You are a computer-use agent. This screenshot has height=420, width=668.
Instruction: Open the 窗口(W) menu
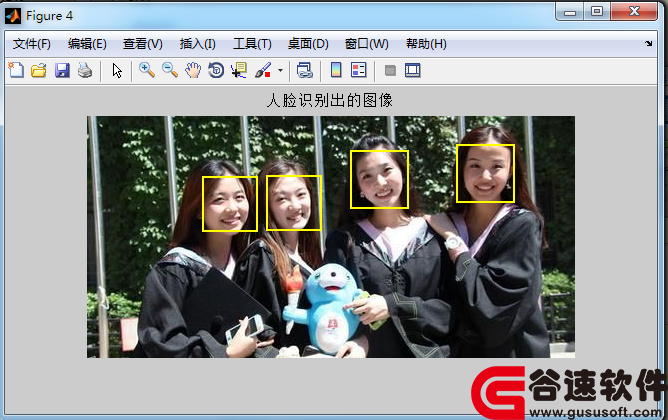click(x=367, y=43)
